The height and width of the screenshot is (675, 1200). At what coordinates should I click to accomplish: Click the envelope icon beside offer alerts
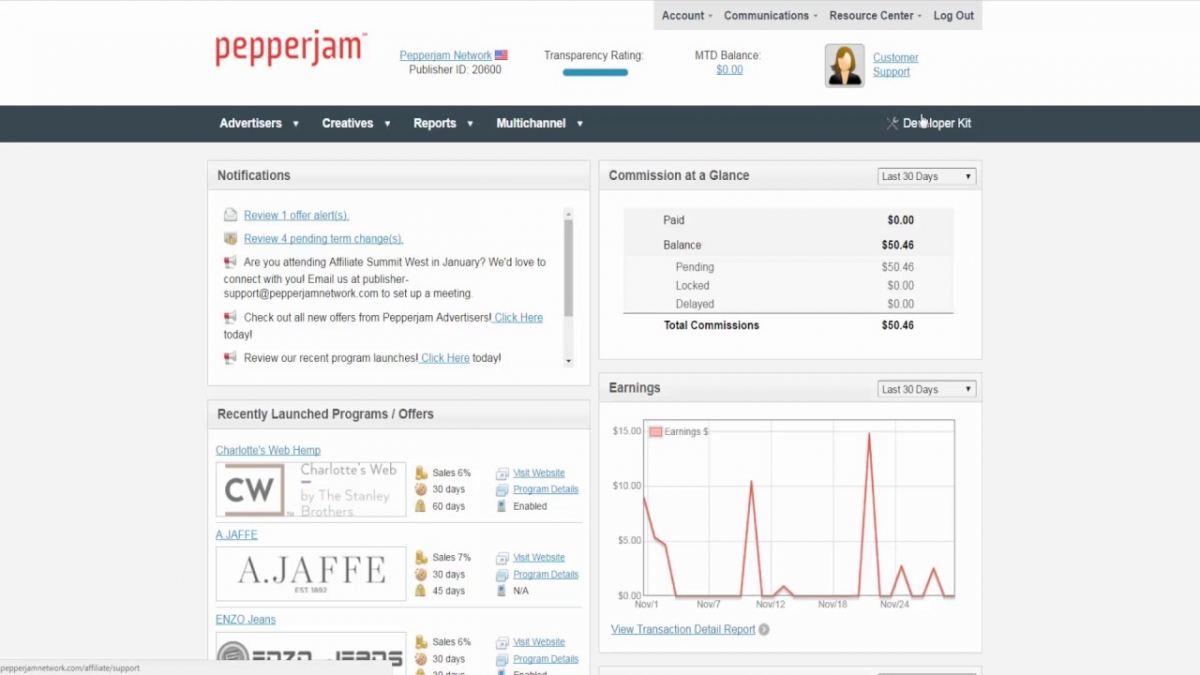[x=230, y=214]
